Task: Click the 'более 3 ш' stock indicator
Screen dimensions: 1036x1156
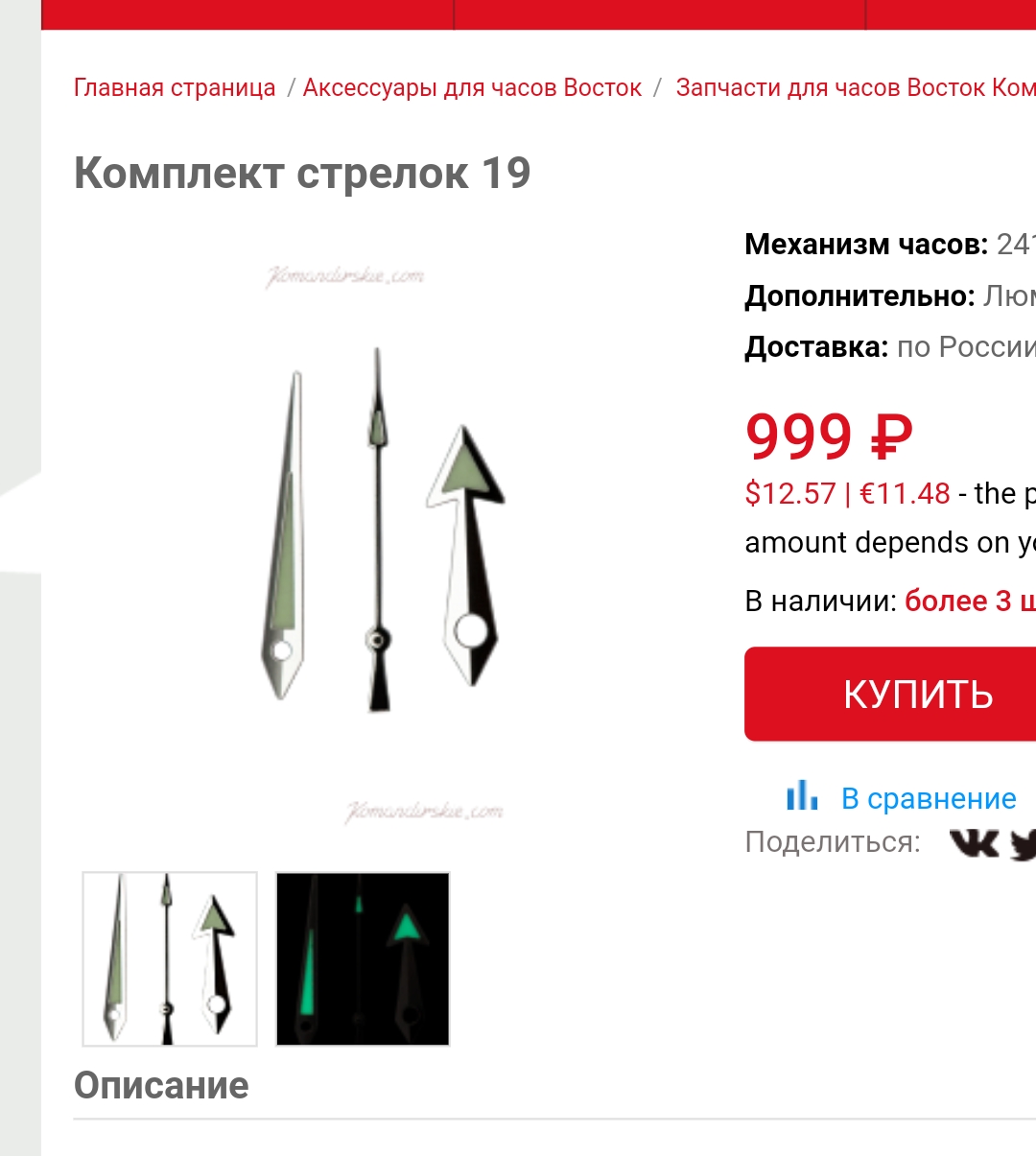Action: 970,602
